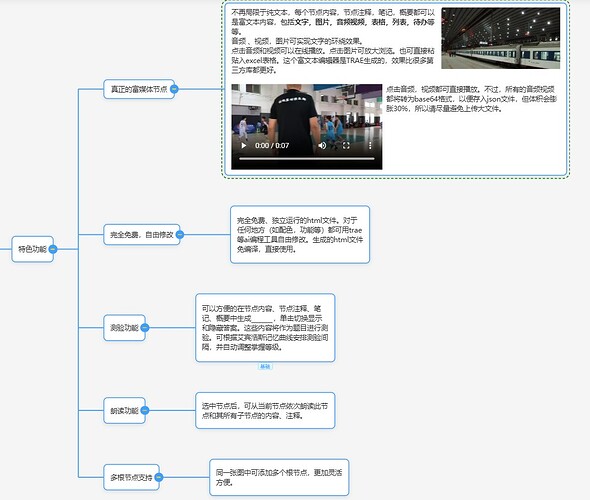Image resolution: width=590 pixels, height=500 pixels.
Task: Select the 朗读功能 node
Action: coord(124,410)
